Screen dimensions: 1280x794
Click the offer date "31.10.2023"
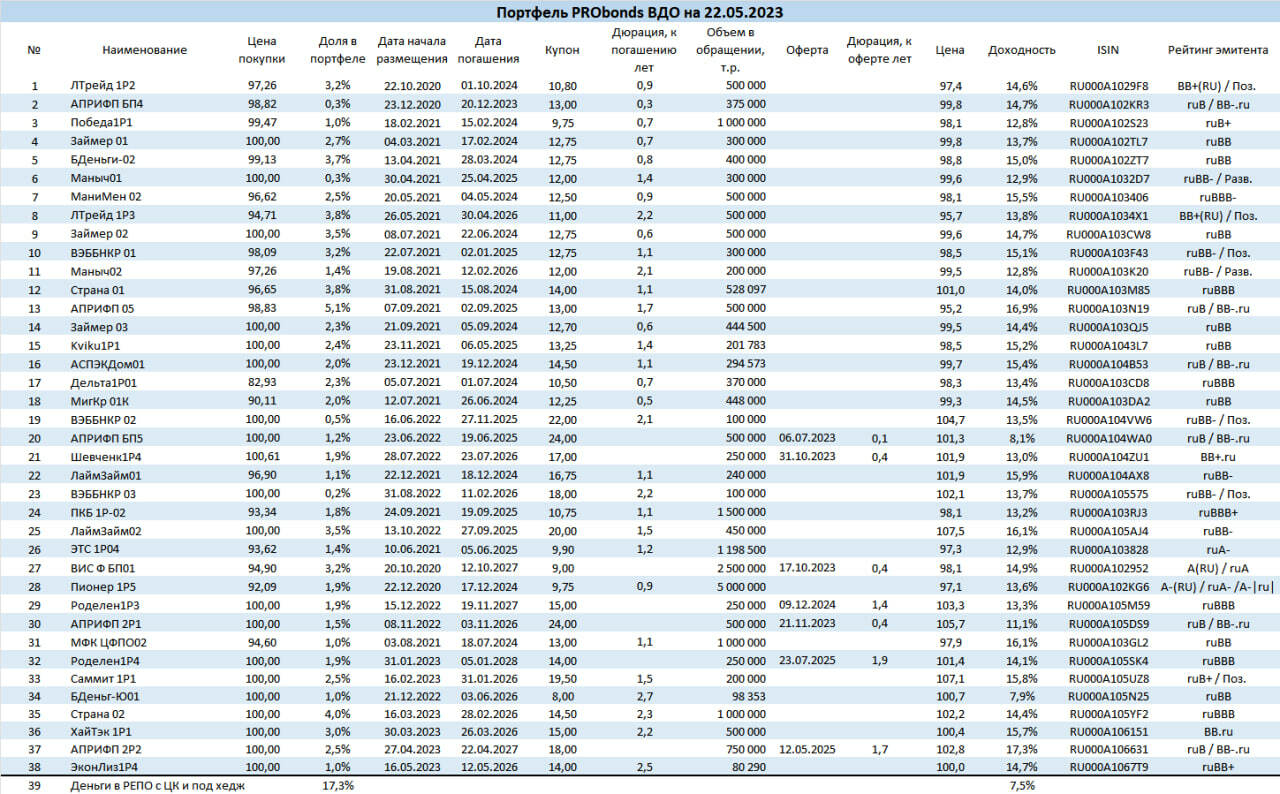(807, 456)
